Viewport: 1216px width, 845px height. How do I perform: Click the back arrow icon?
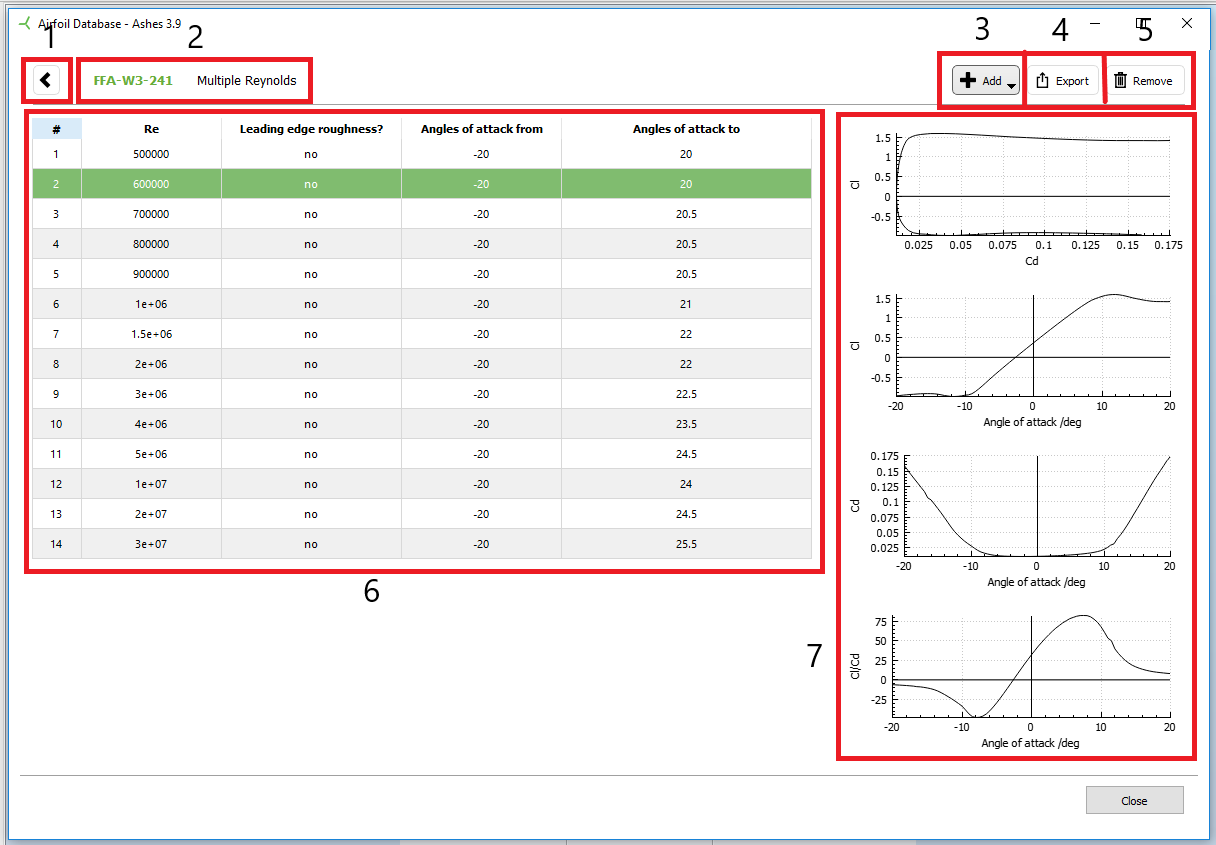[46, 80]
